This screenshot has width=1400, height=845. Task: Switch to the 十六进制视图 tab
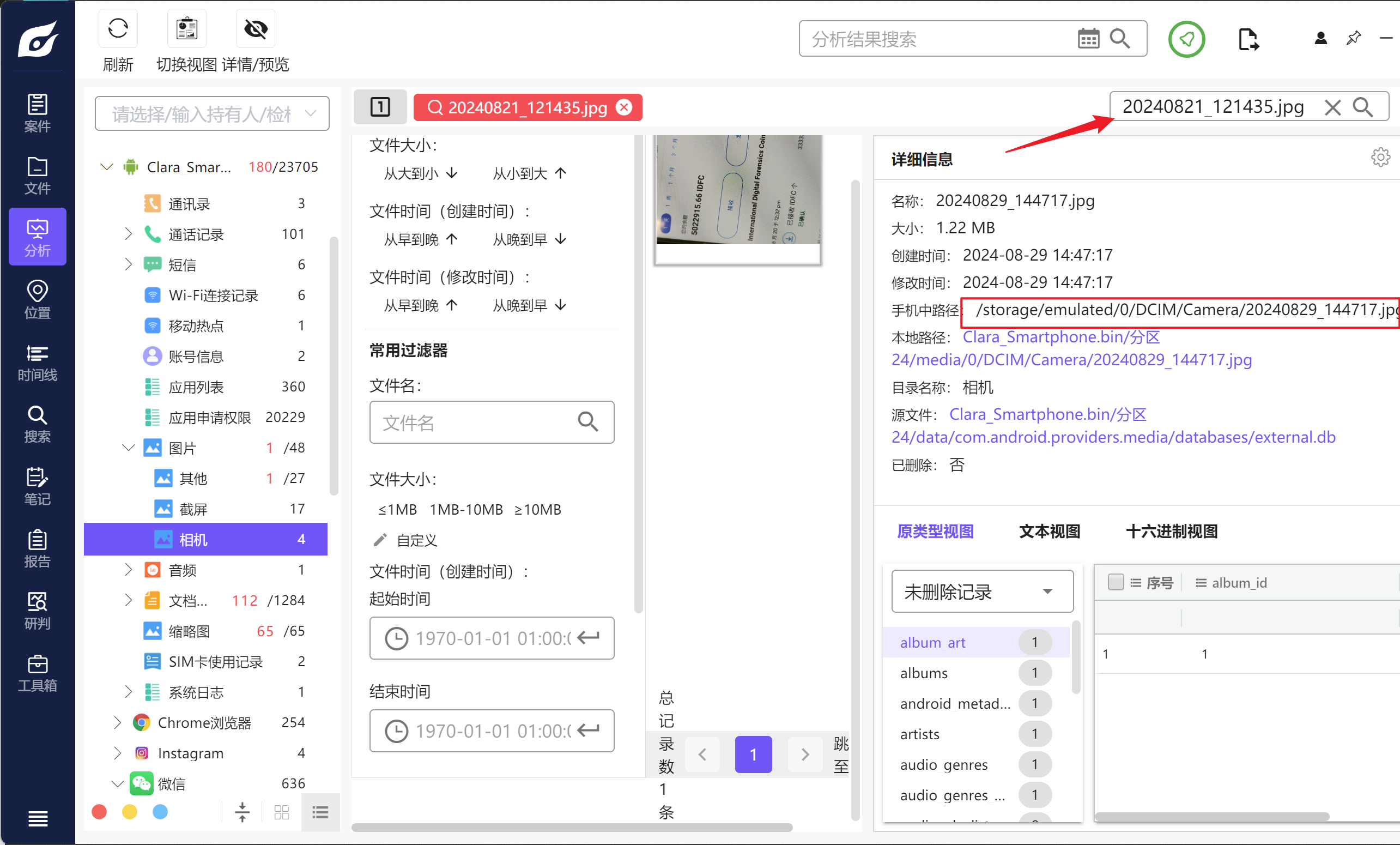[x=1172, y=532]
